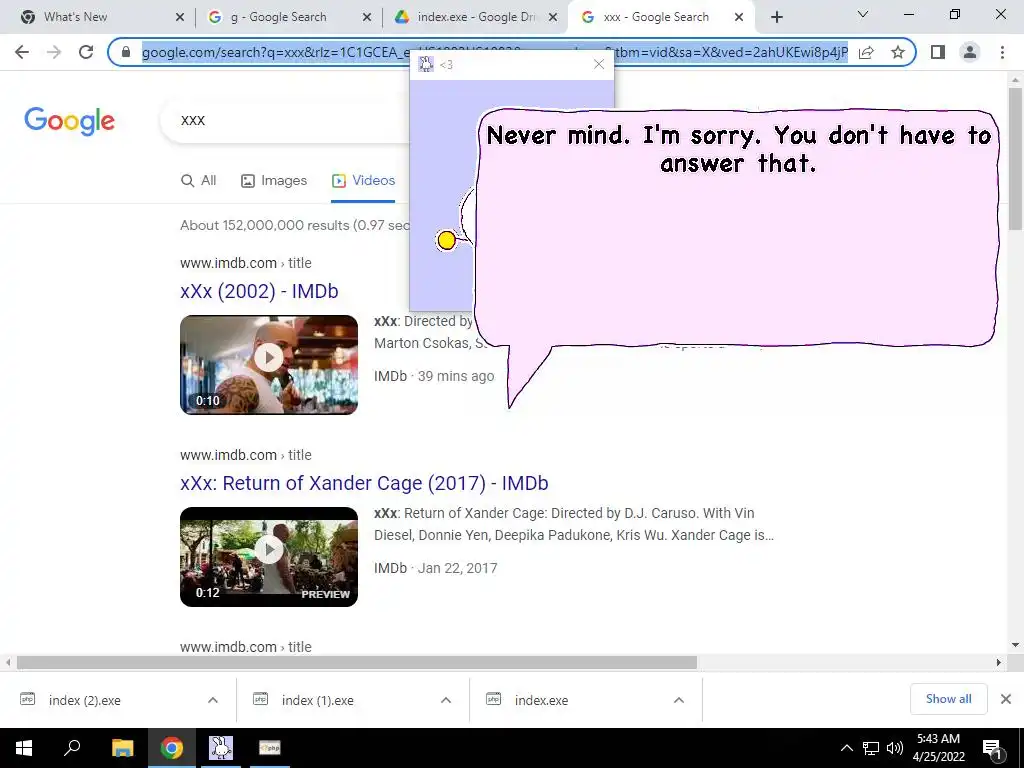Play the xXx (2002) video thumbnail
The image size is (1024, 768).
click(x=269, y=365)
